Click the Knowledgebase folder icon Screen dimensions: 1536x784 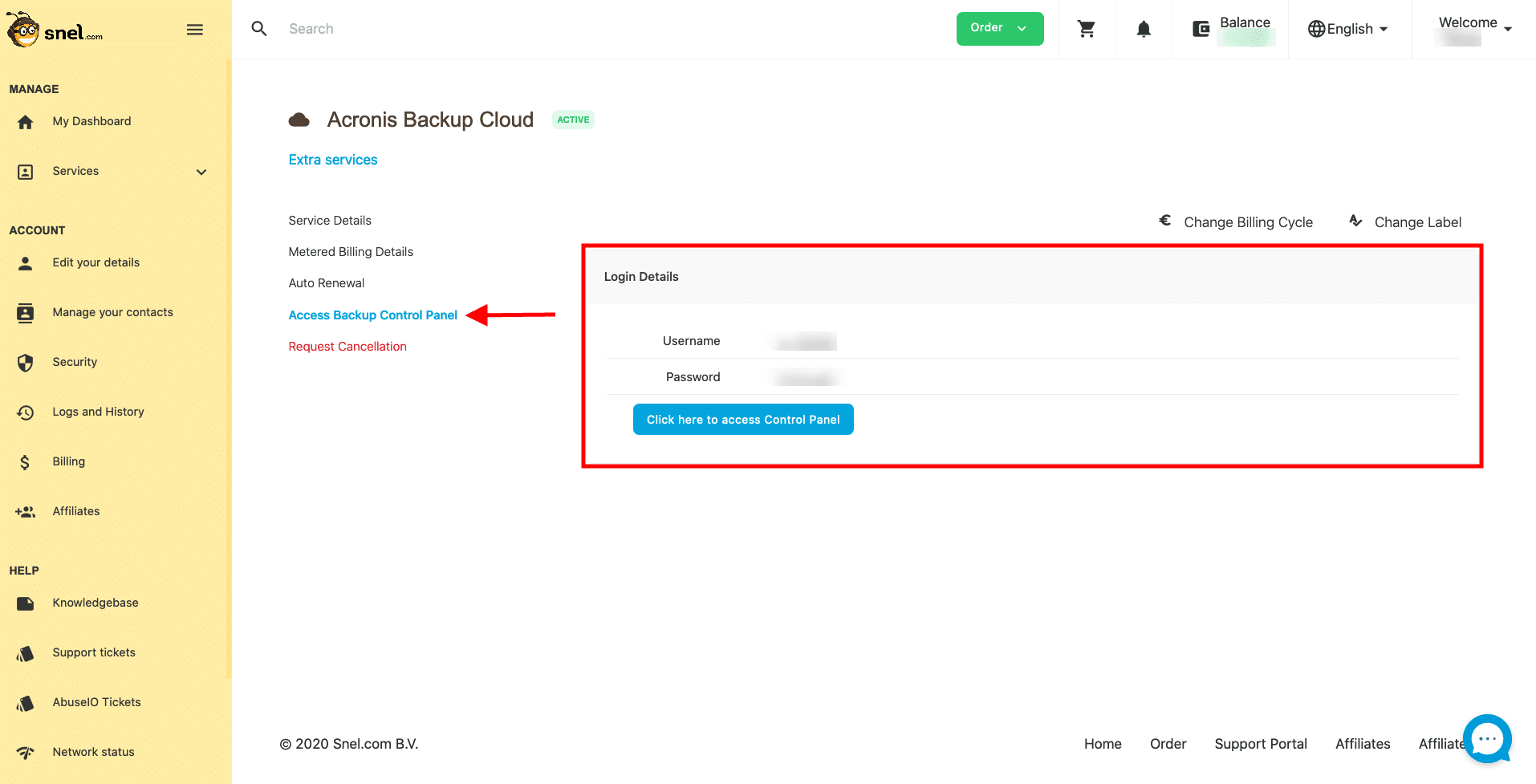(x=26, y=603)
